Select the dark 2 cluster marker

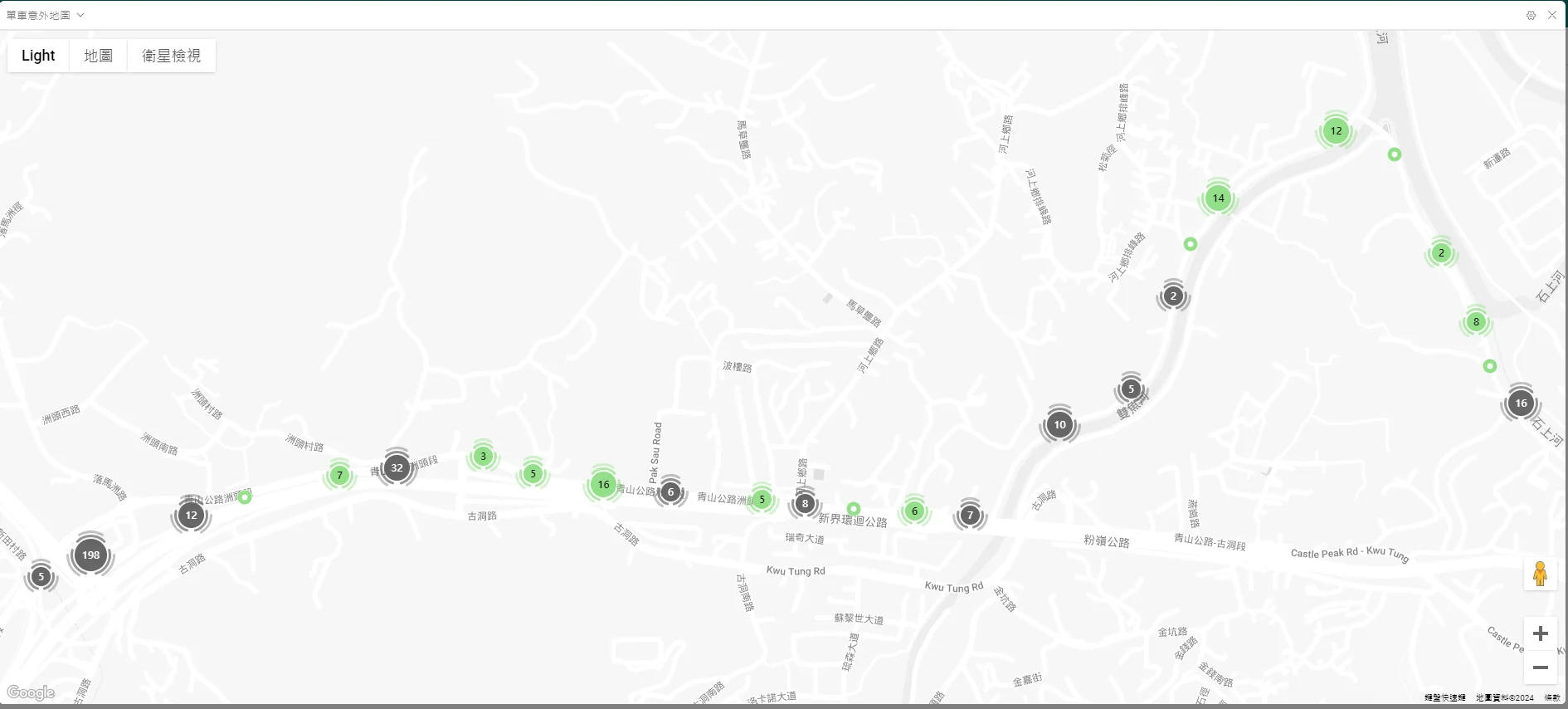click(x=1173, y=296)
